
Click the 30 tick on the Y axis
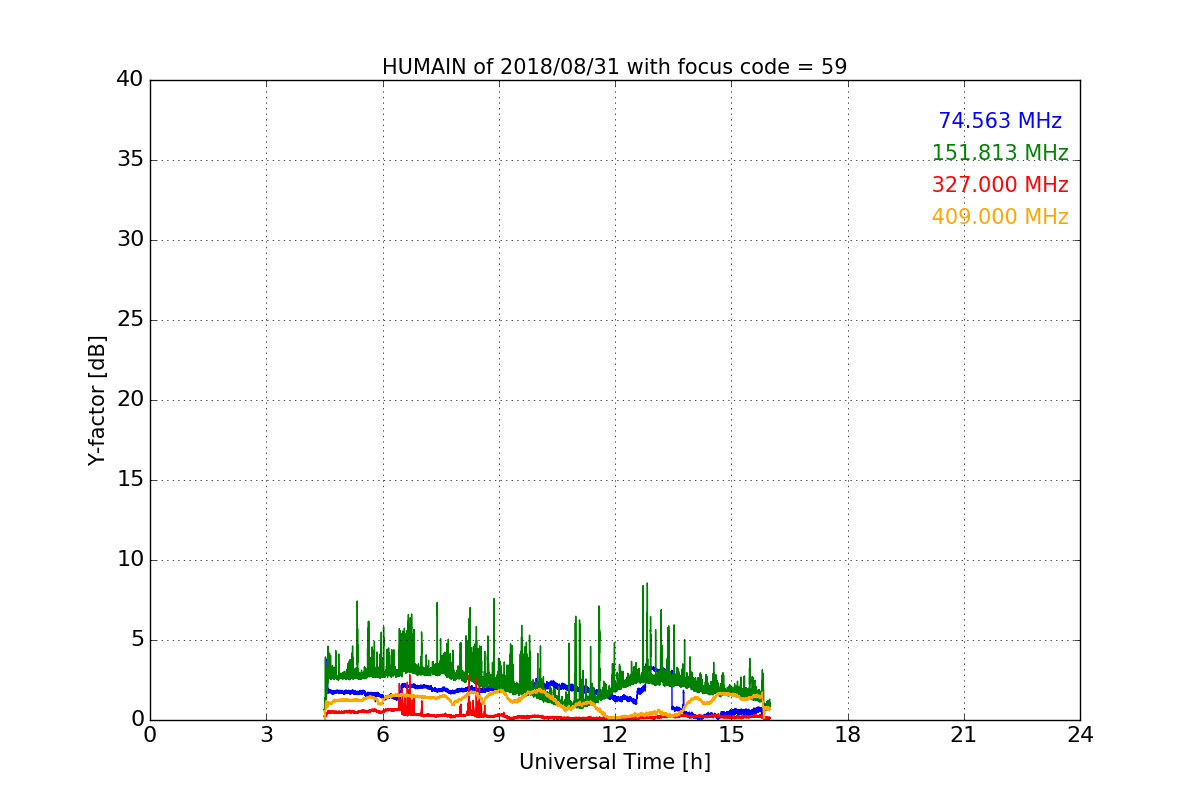tap(129, 240)
